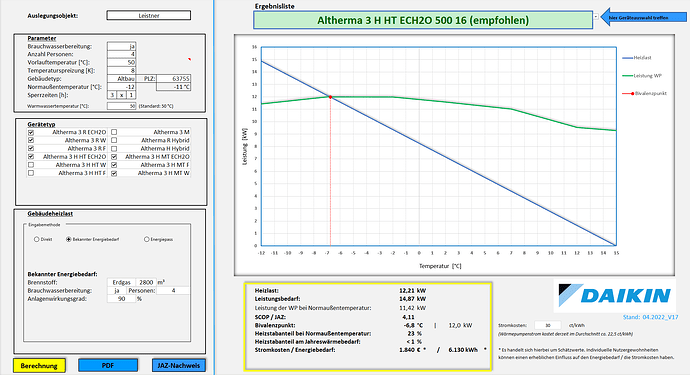Select the Energiepass radio button

tap(147, 239)
